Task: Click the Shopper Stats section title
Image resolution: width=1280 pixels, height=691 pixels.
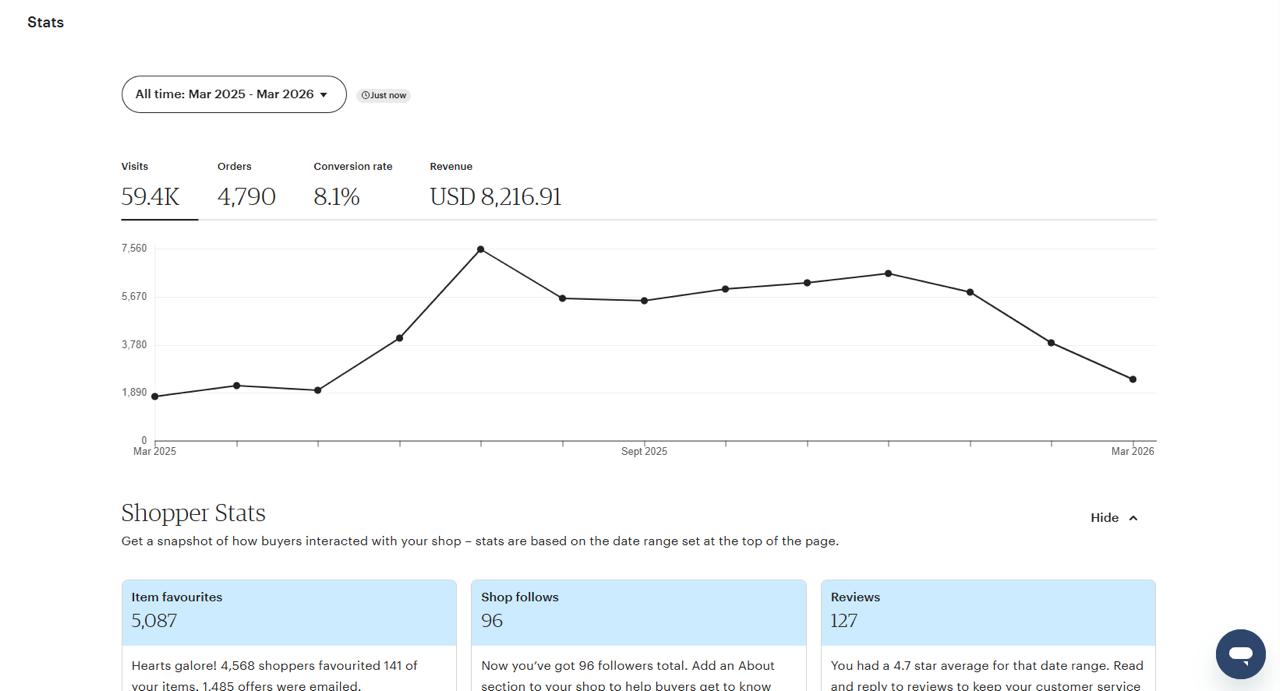Action: coord(193,513)
